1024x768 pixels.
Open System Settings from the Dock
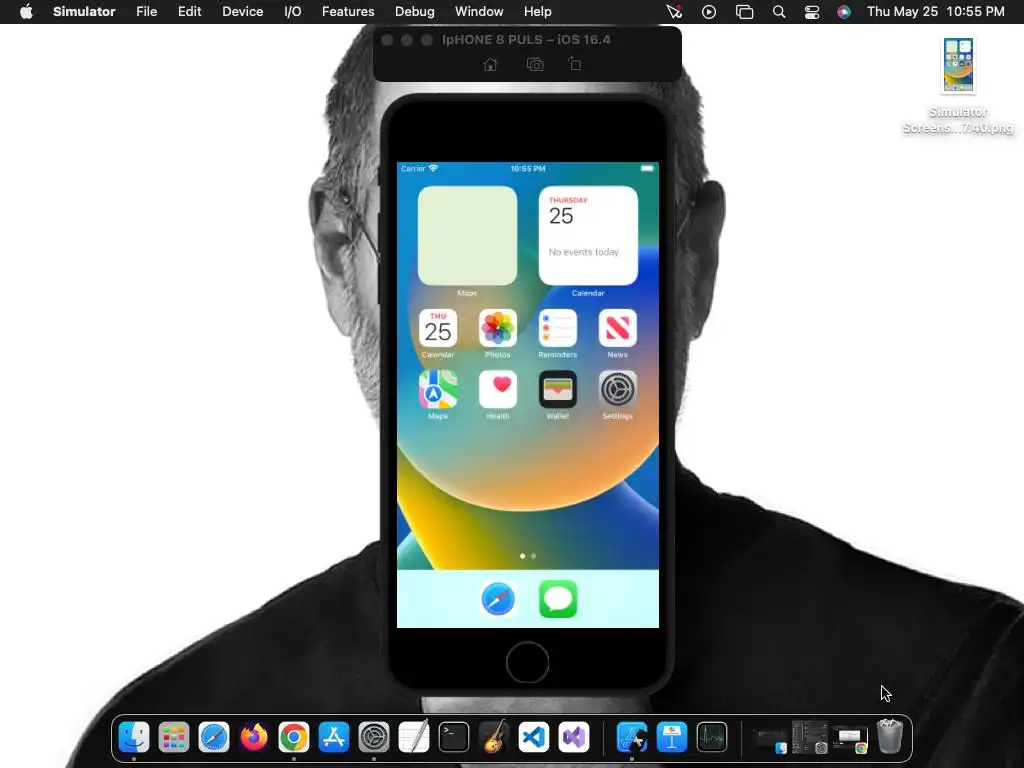(x=374, y=737)
